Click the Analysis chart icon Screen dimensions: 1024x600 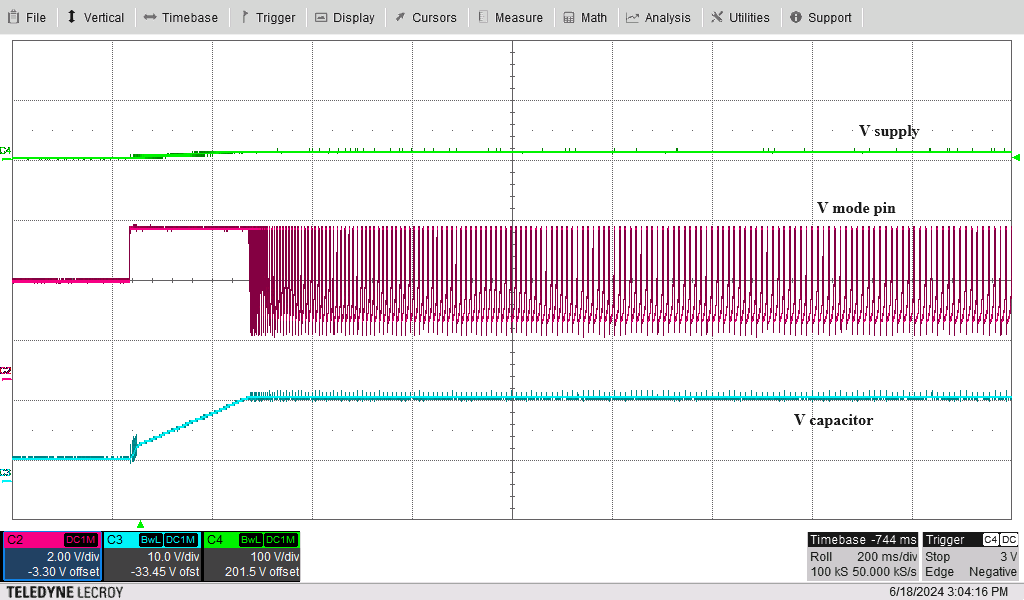click(633, 17)
